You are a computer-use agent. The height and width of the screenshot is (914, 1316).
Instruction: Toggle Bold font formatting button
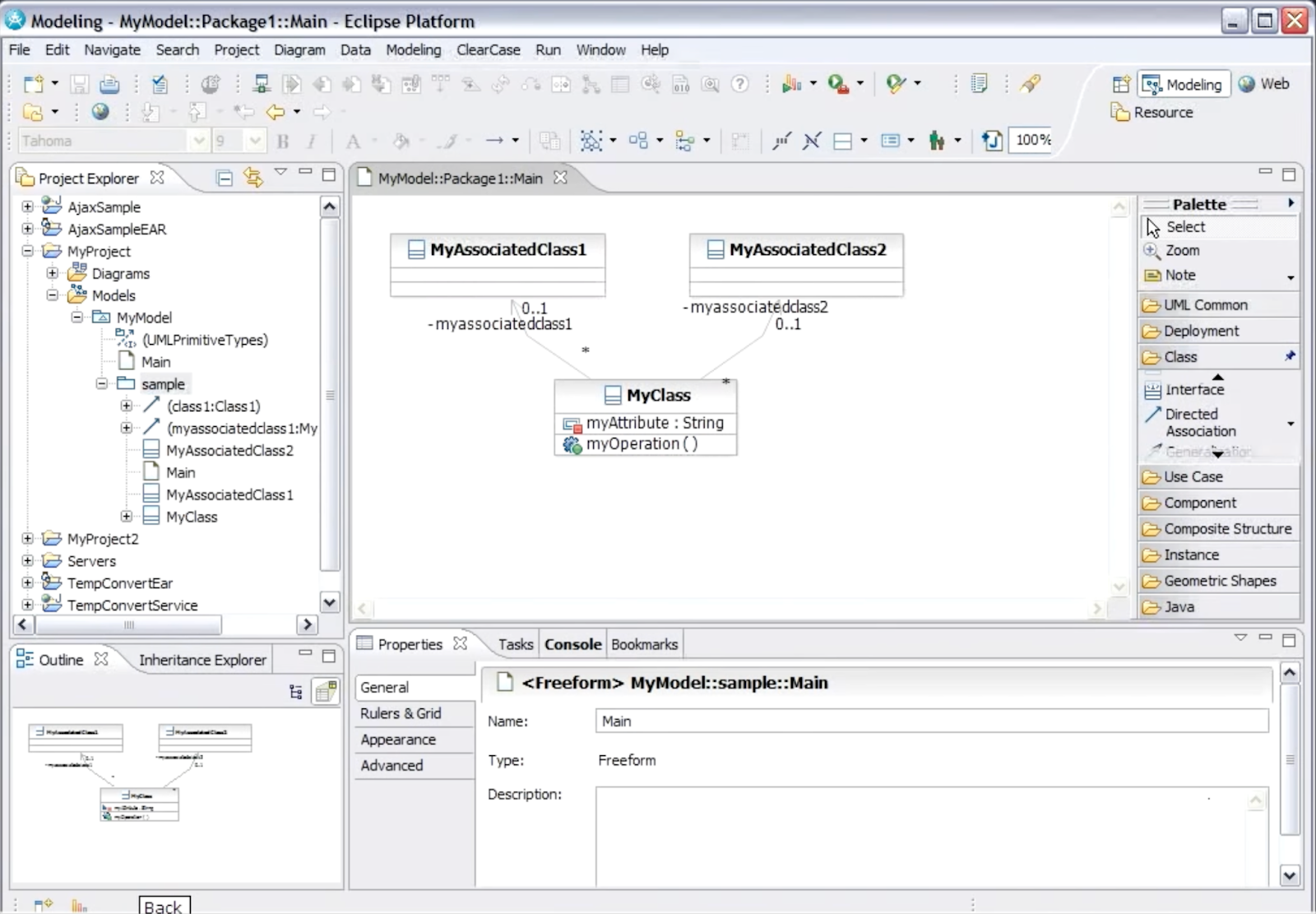(x=283, y=142)
